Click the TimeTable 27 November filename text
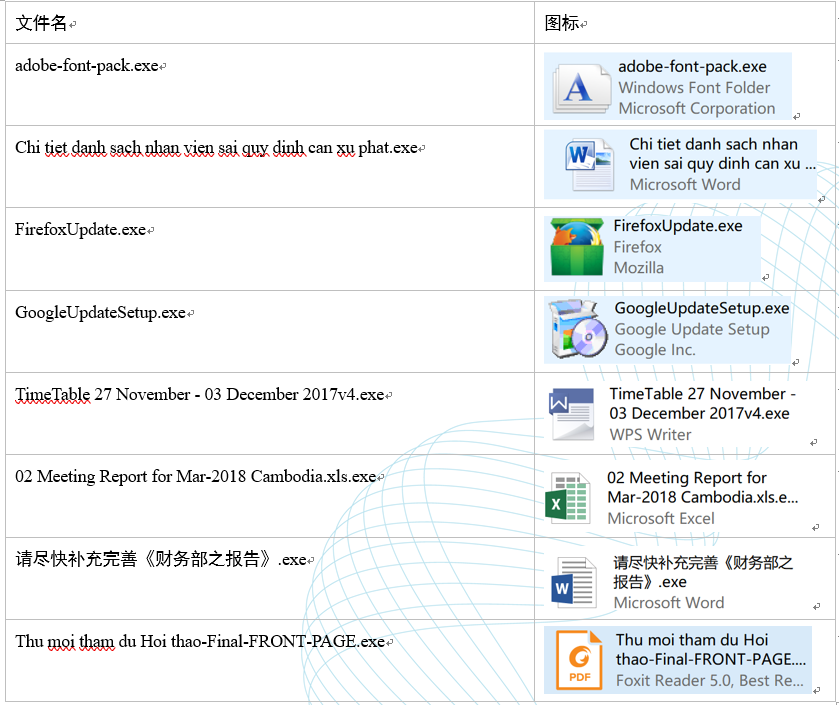839x705 pixels. pyautogui.click(x=200, y=395)
